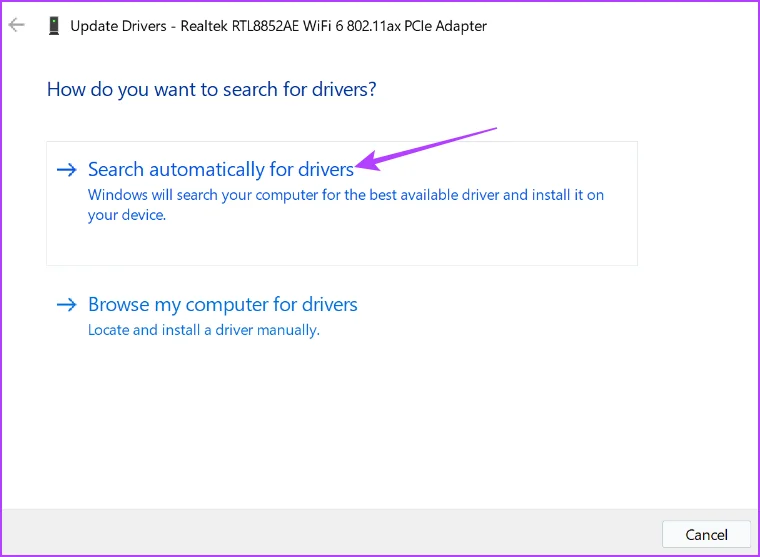The width and height of the screenshot is (760, 557).
Task: Click the 'How do you want to search' heading
Action: coord(211,89)
